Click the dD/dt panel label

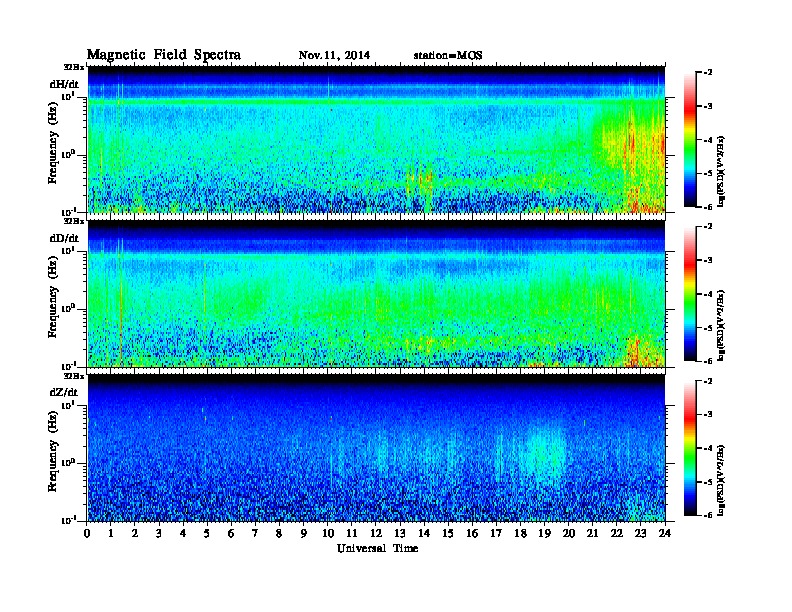pos(64,238)
